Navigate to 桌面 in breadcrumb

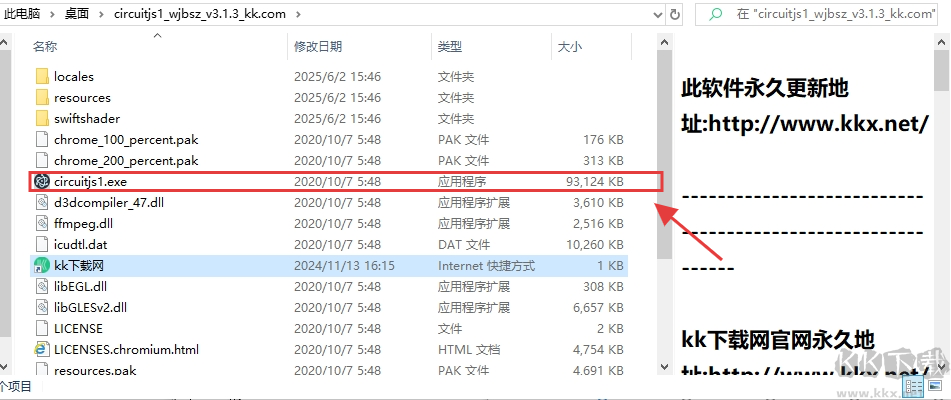pyautogui.click(x=77, y=14)
